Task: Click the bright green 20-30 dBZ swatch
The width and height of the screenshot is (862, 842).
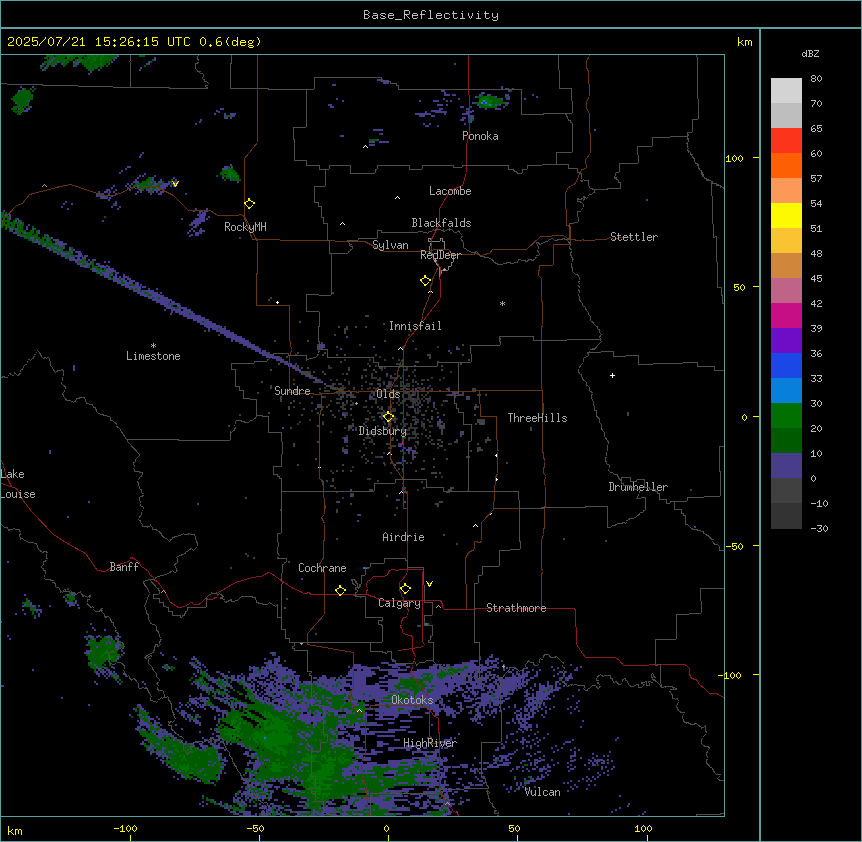Action: (786, 416)
